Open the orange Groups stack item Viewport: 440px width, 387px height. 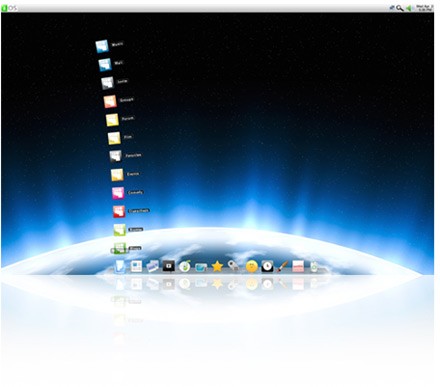click(x=110, y=102)
